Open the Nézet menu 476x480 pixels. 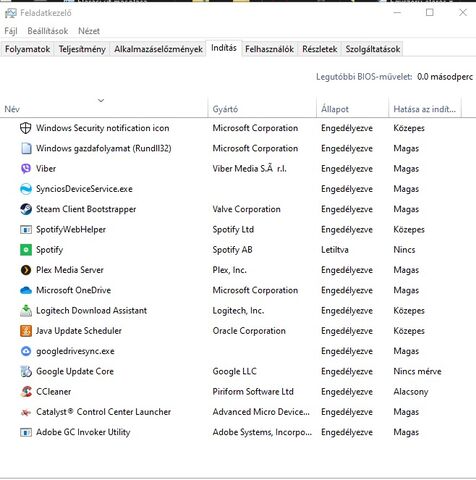coord(89,31)
